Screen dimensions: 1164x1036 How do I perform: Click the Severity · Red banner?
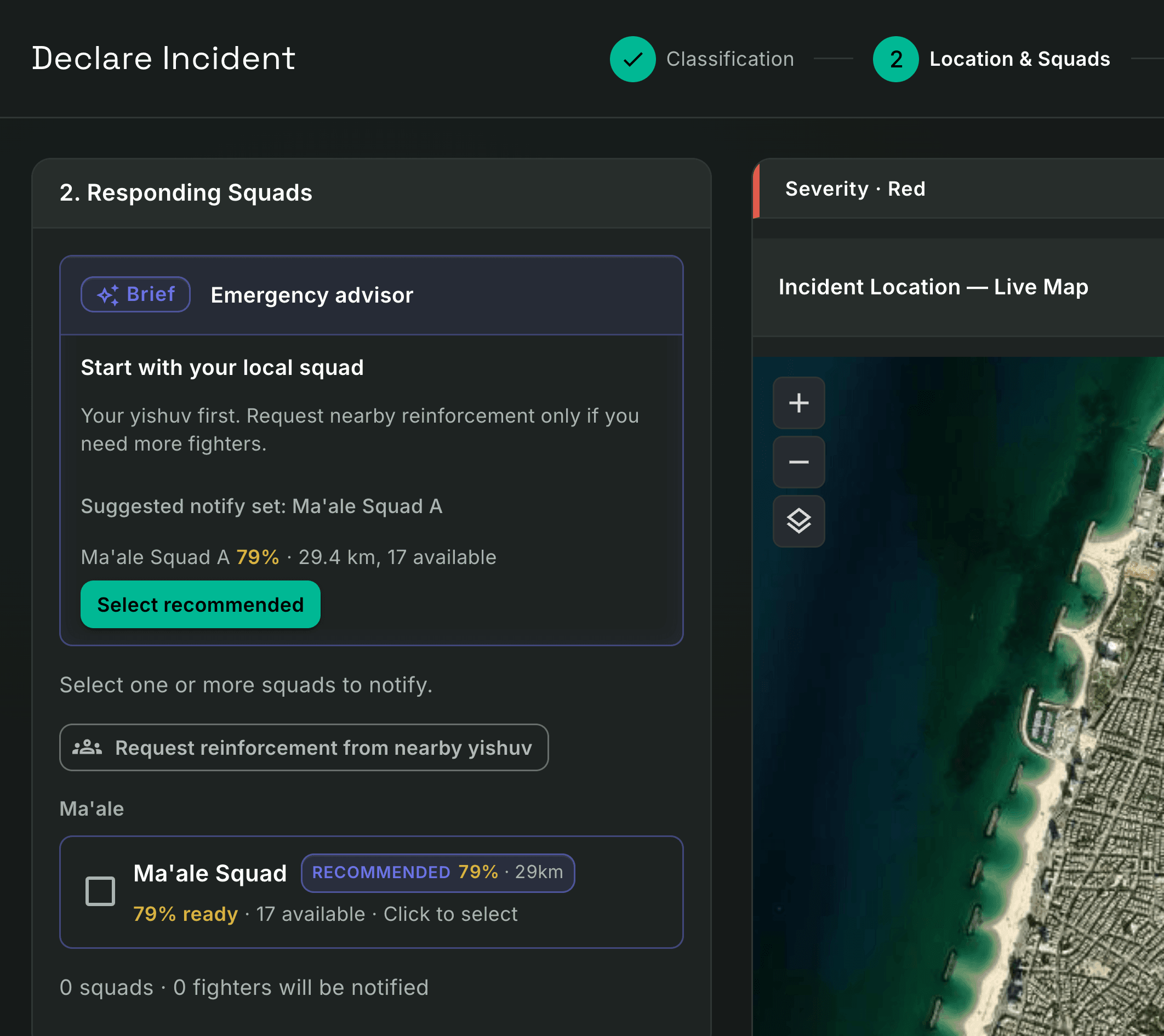pyautogui.click(x=958, y=189)
